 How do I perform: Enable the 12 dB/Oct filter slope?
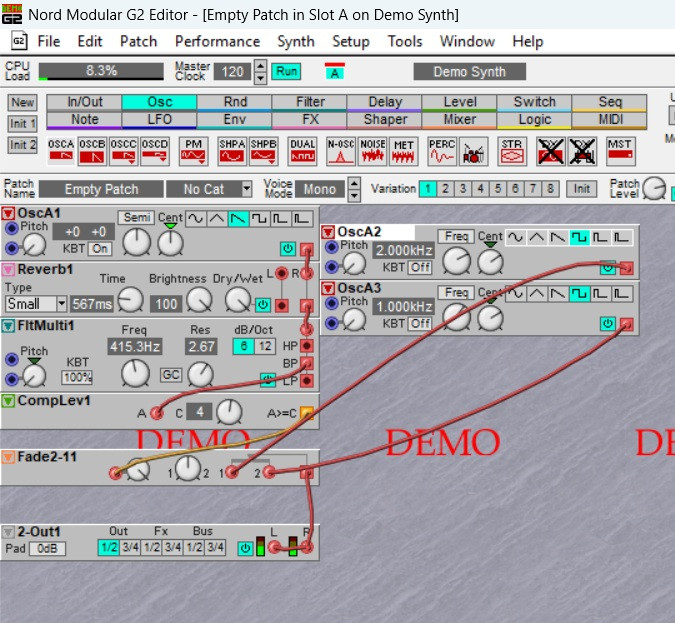[x=265, y=345]
